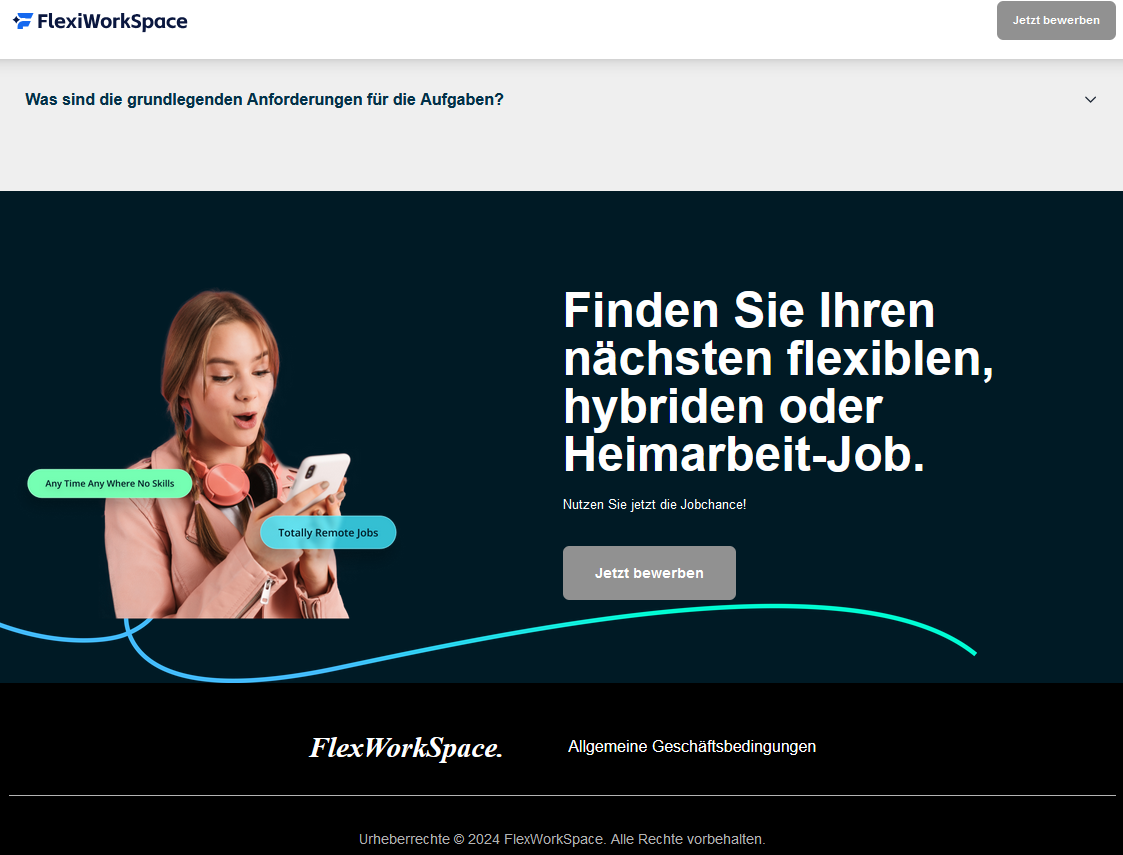Screen dimensions: 1123x855
Task: Click the FlexiWorkSpace logo in the header
Action: (x=100, y=21)
